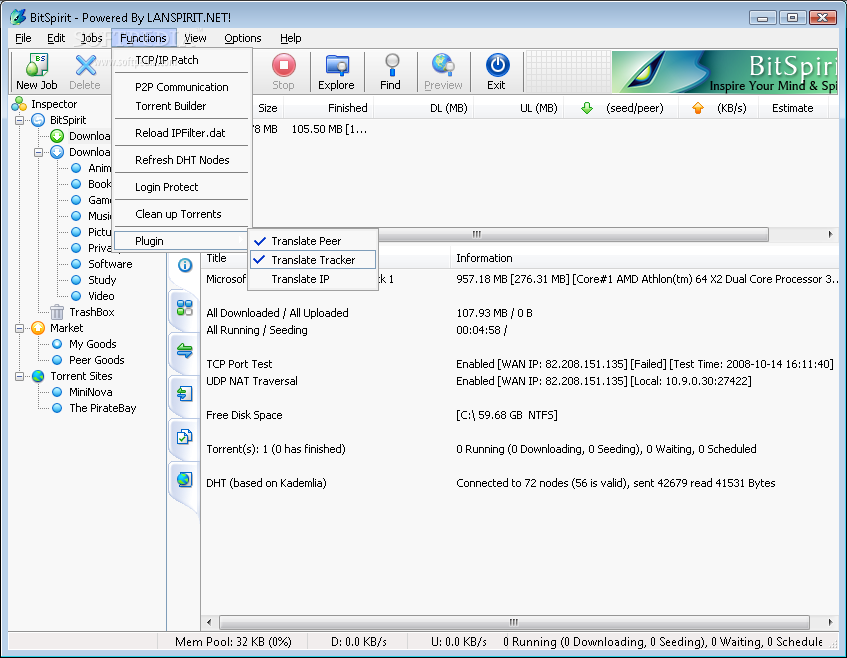
Task: Select the 105.50 MB finished torrent row
Action: tap(544, 129)
